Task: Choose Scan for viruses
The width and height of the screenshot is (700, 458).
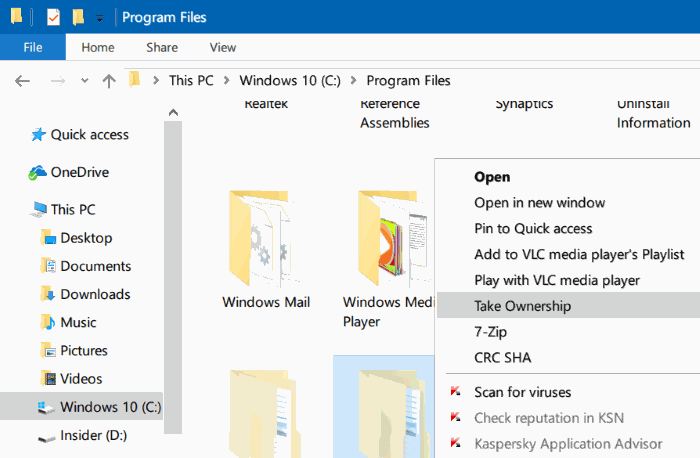Action: point(522,392)
